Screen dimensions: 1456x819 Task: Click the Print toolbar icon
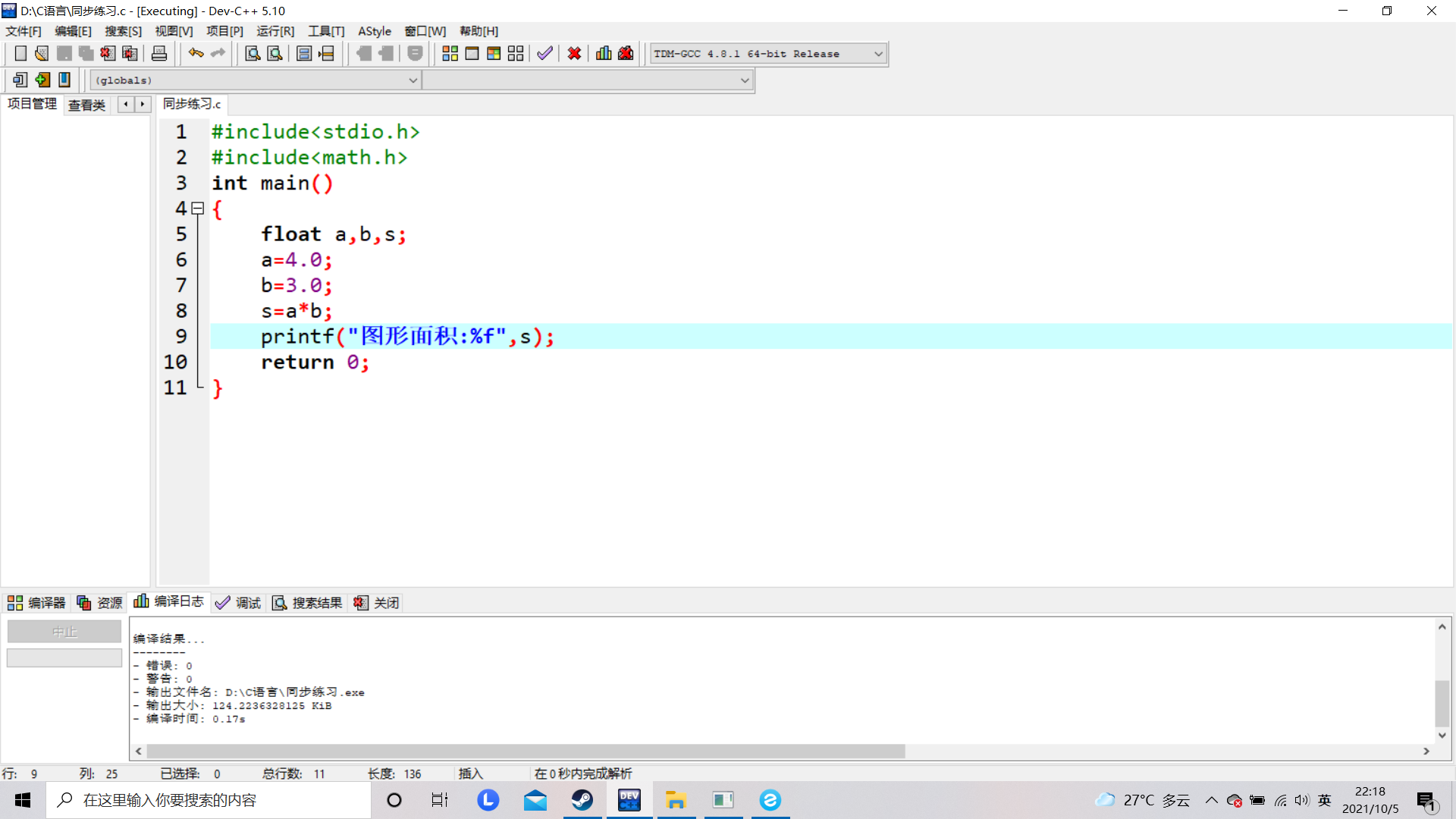159,53
